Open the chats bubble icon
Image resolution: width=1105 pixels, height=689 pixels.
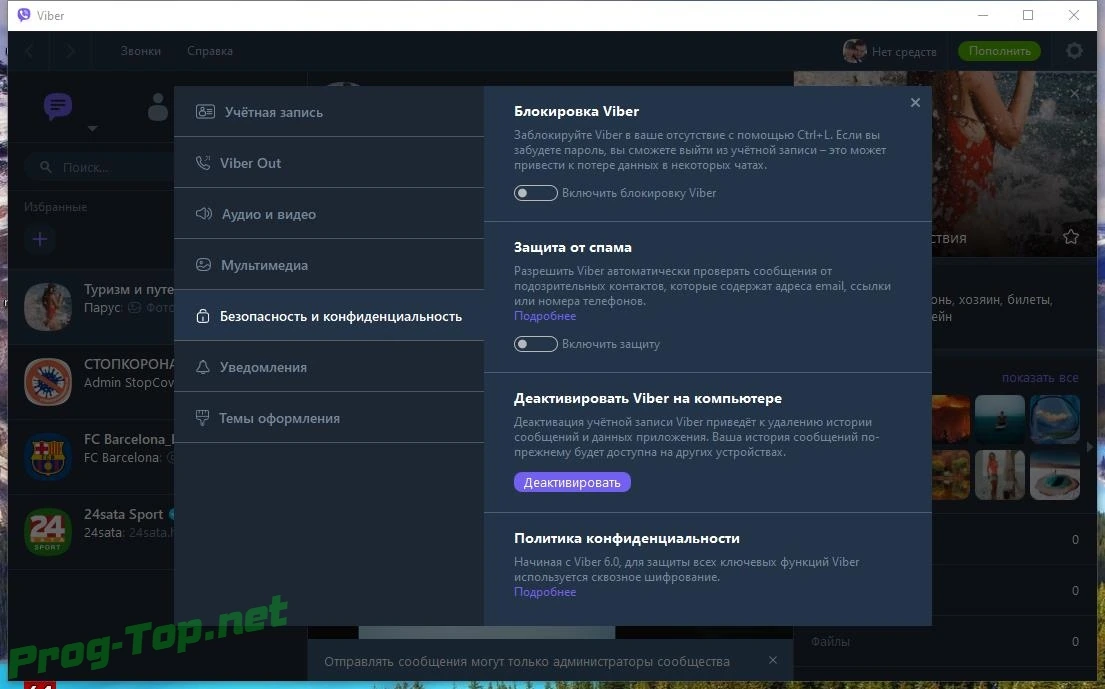click(58, 106)
